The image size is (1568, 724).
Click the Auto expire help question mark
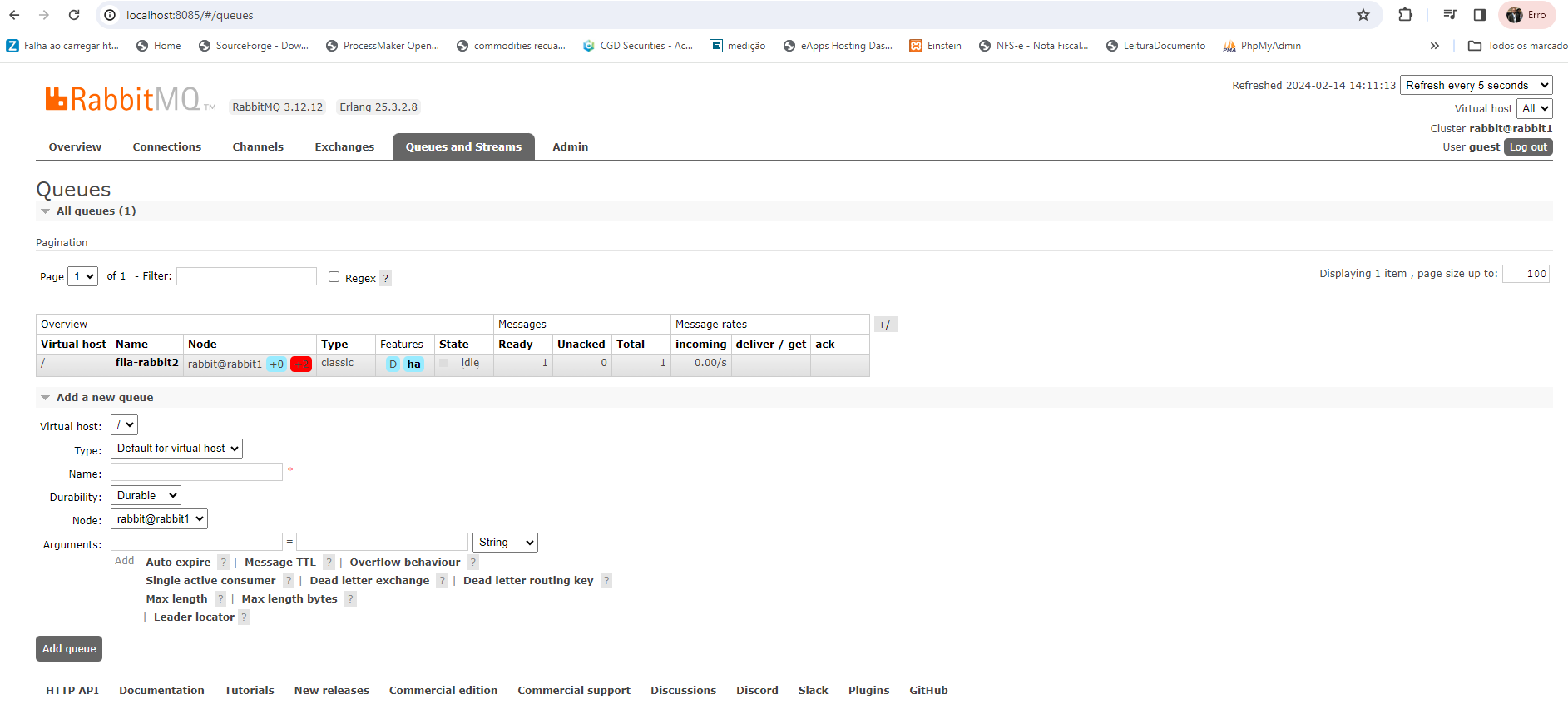223,563
